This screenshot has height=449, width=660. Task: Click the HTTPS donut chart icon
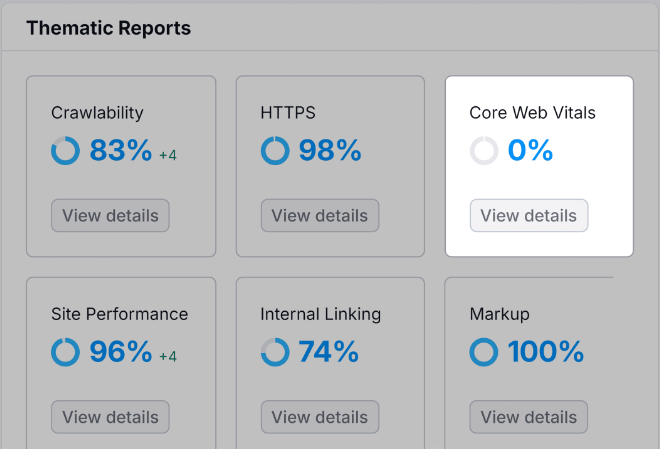coord(275,151)
